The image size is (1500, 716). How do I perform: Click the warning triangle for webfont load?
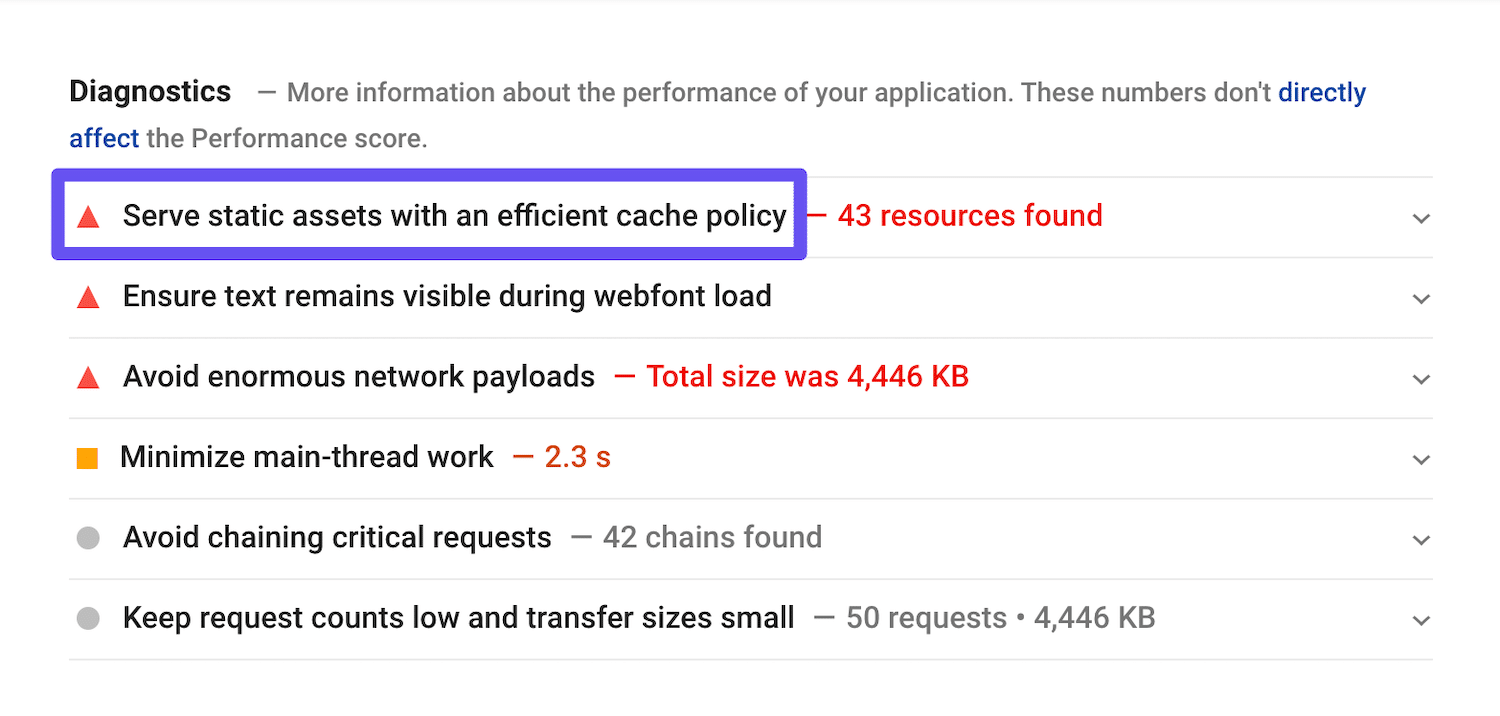pyautogui.click(x=88, y=297)
